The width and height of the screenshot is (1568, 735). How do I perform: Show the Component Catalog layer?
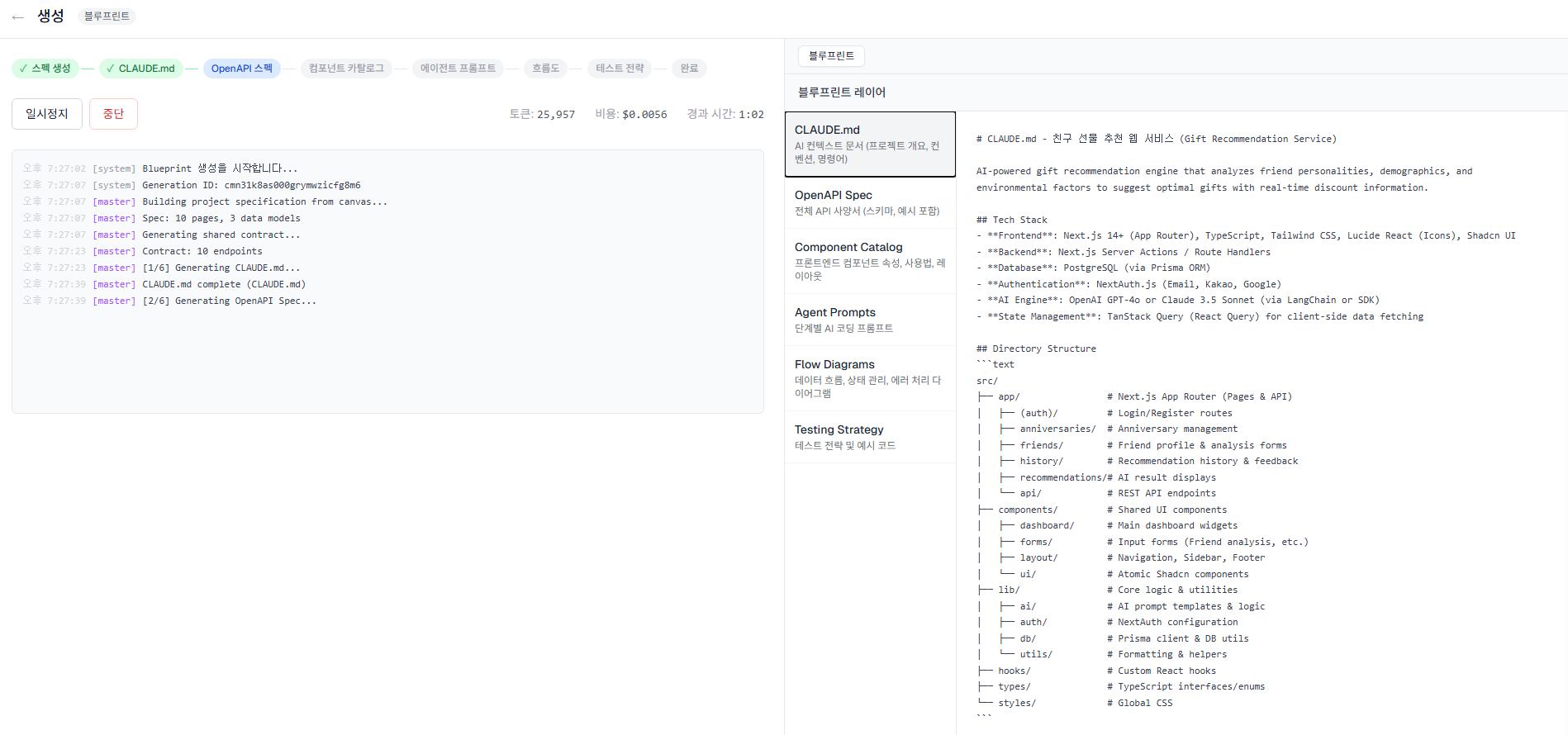coord(869,261)
